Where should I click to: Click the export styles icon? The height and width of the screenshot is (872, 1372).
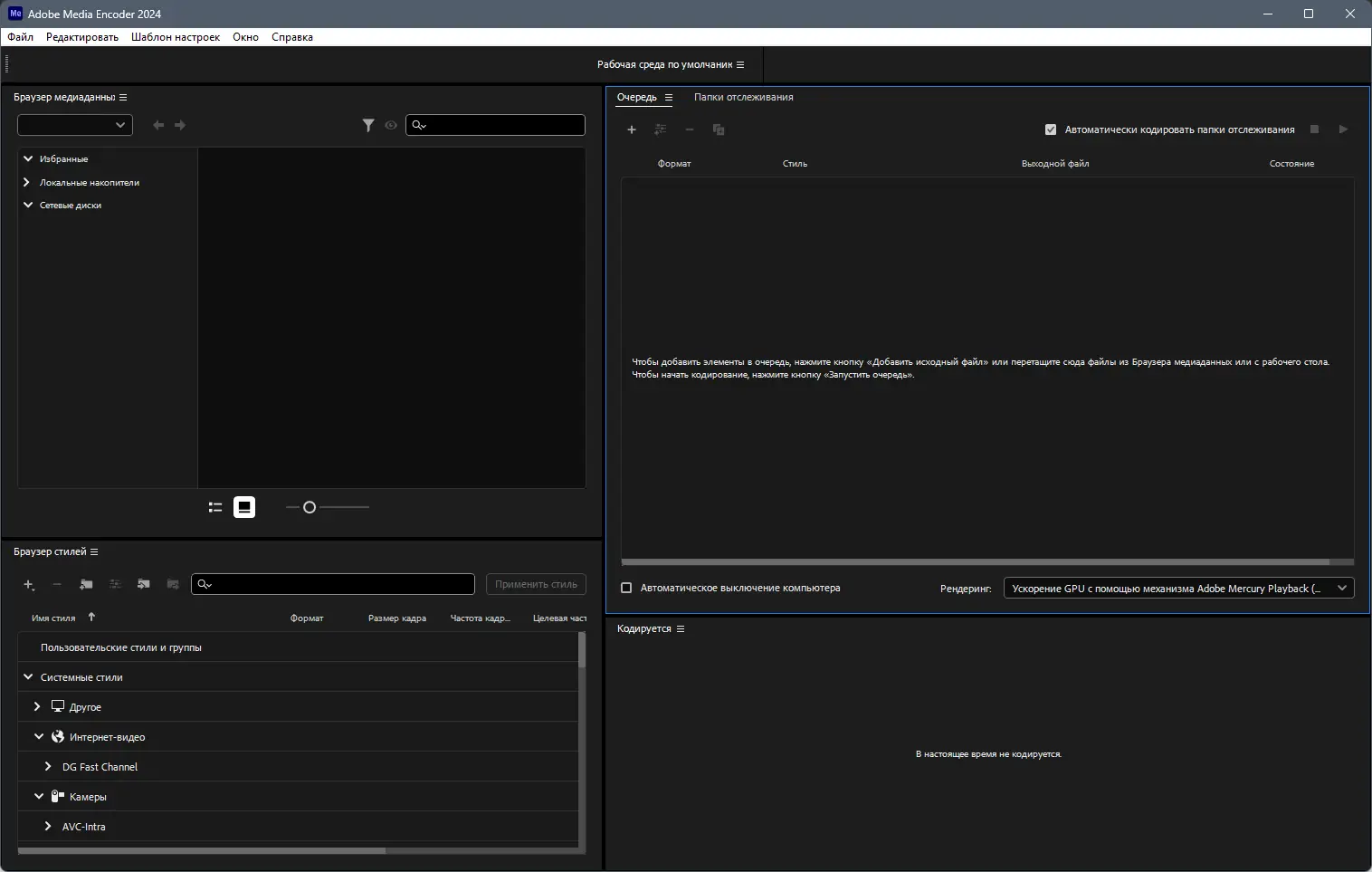click(173, 584)
